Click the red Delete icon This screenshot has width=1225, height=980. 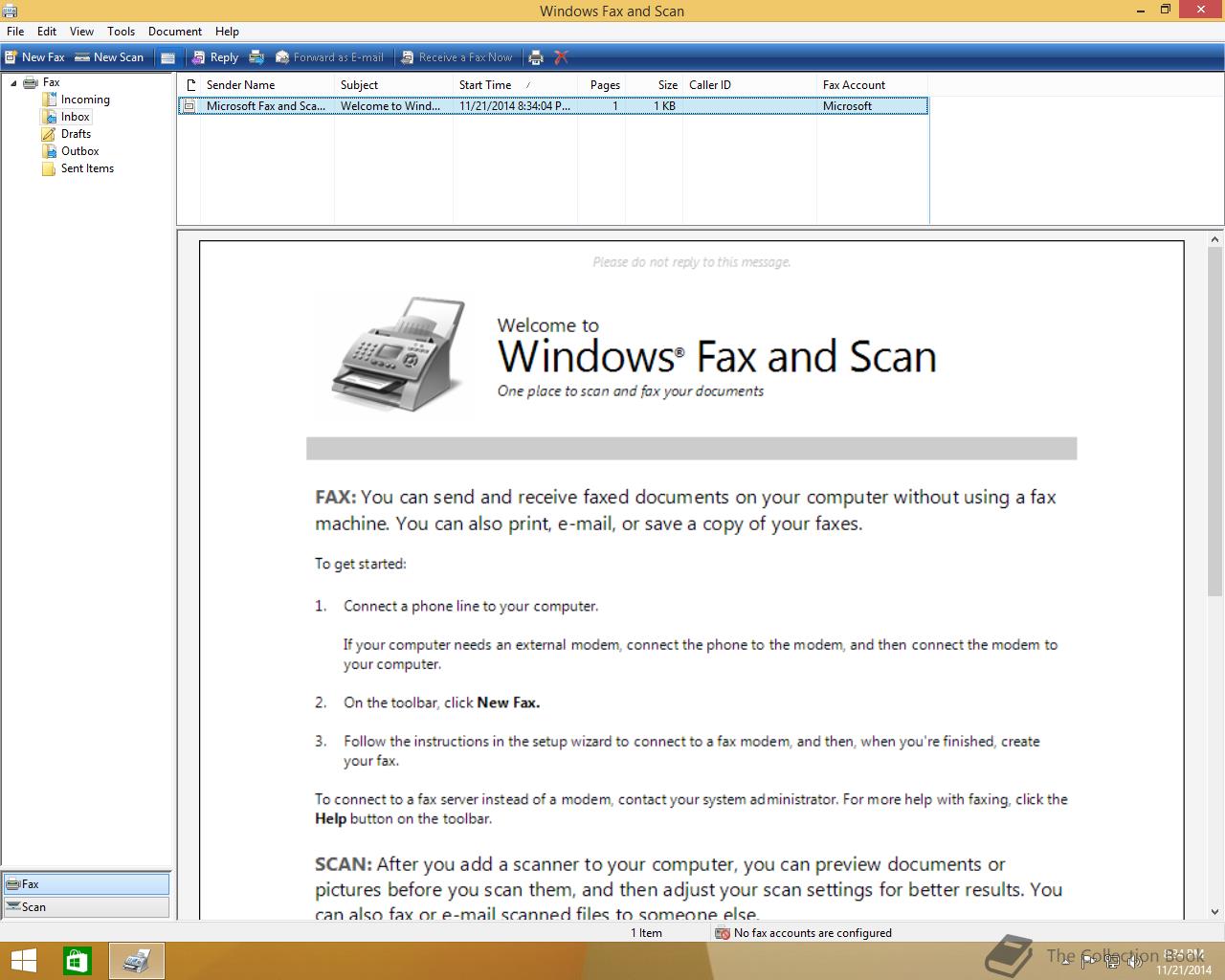coord(562,57)
